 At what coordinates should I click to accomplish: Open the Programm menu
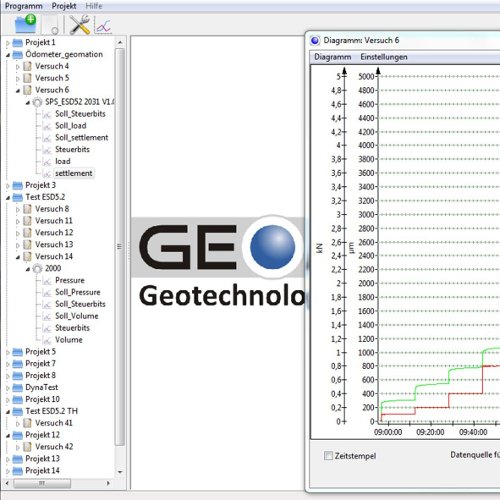[24, 6]
